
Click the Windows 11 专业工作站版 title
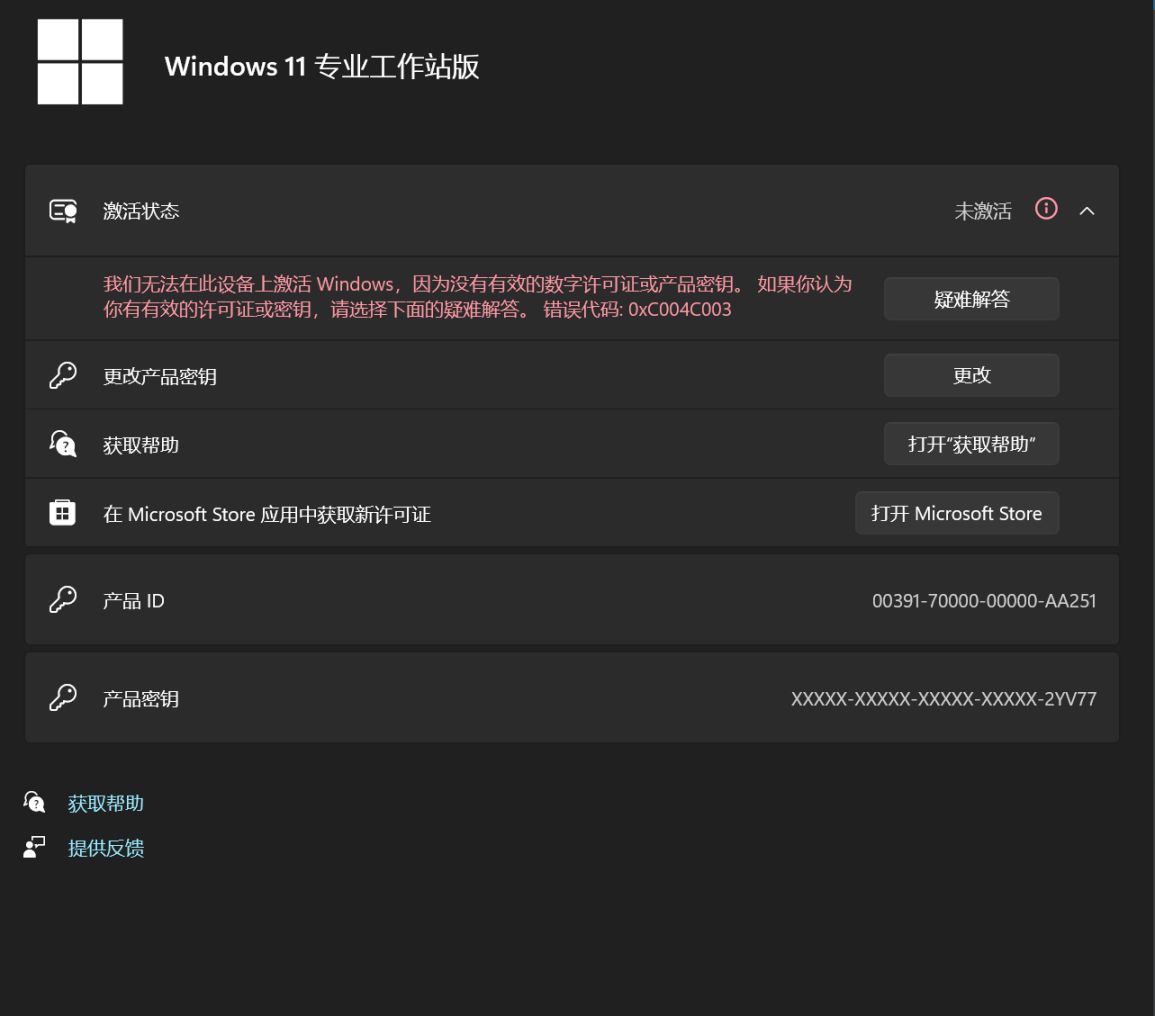(x=322, y=66)
